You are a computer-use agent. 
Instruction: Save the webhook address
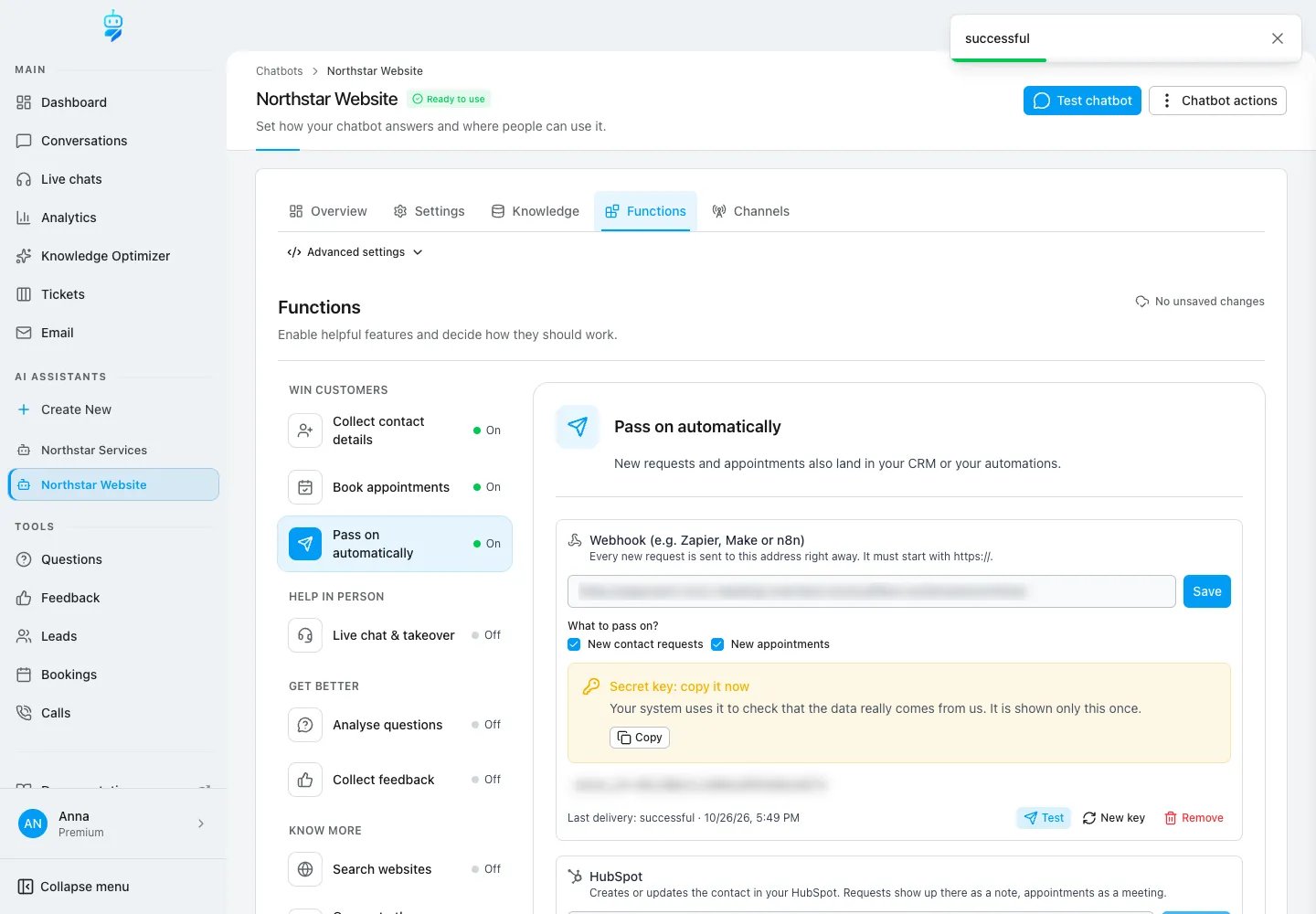(x=1207, y=591)
